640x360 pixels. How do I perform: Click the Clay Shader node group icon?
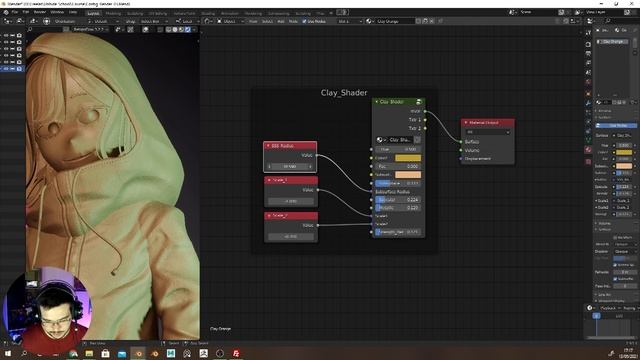pyautogui.click(x=419, y=102)
